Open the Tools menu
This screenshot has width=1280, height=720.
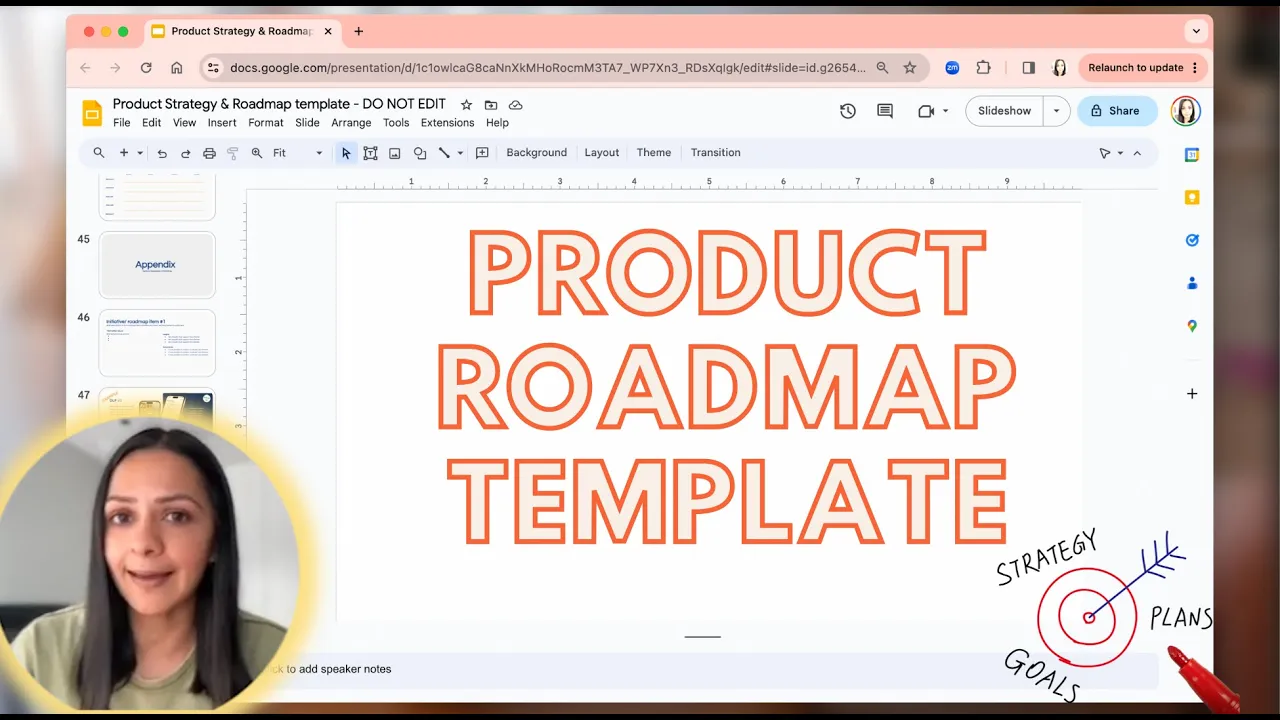click(396, 123)
